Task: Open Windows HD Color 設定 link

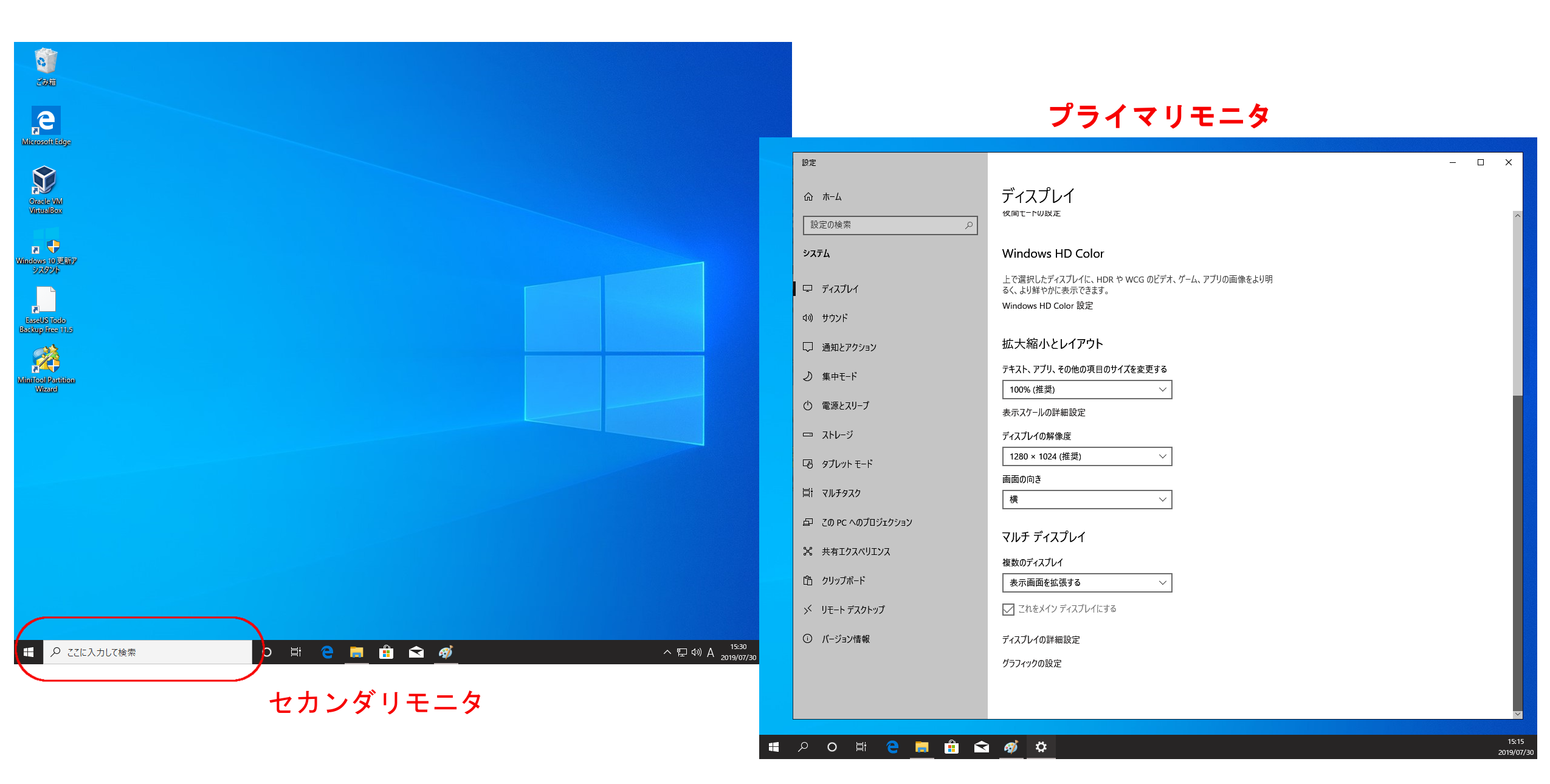Action: (1047, 306)
